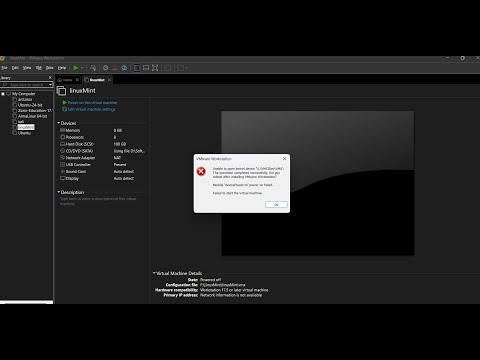Open the VM menu
The height and width of the screenshot is (360, 480).
coord(39,68)
